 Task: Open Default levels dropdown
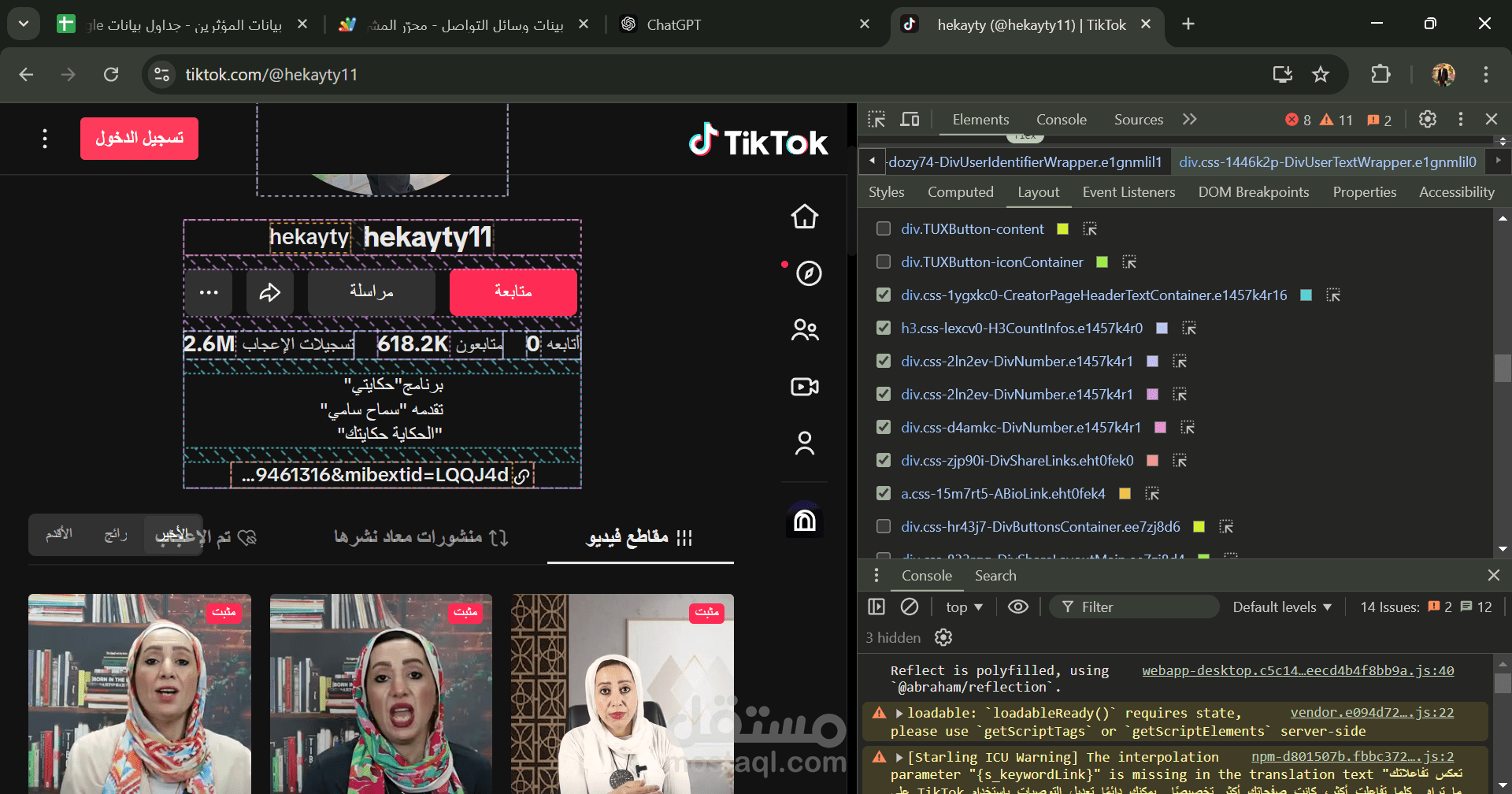[1282, 607]
